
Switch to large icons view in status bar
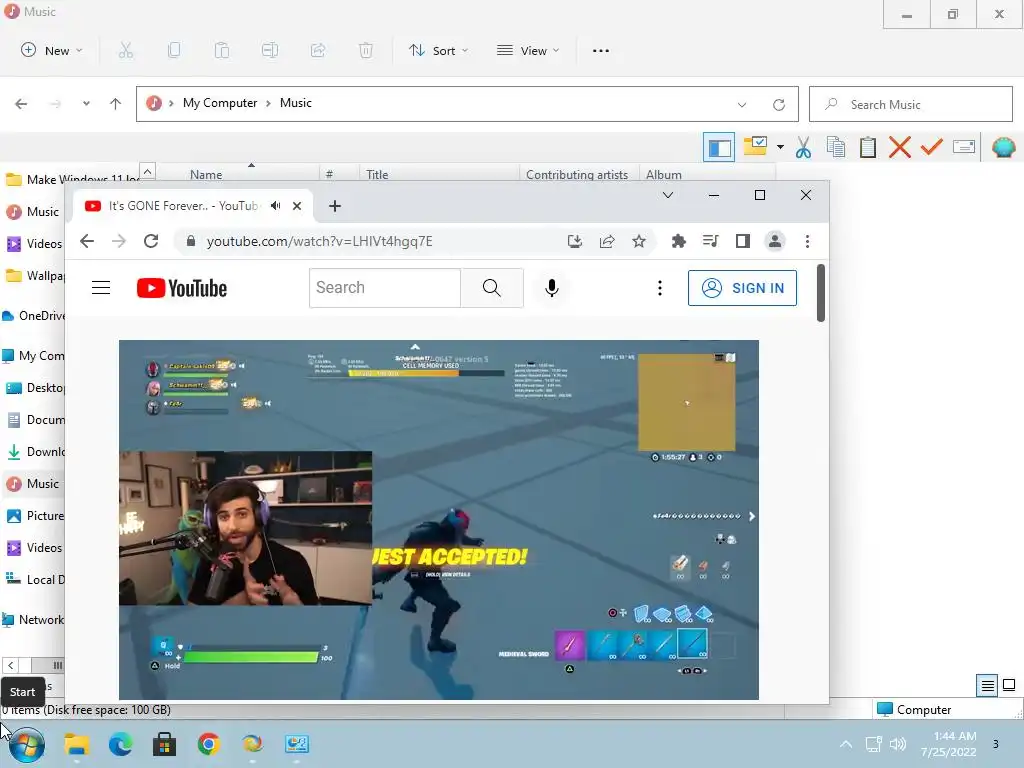[1009, 685]
